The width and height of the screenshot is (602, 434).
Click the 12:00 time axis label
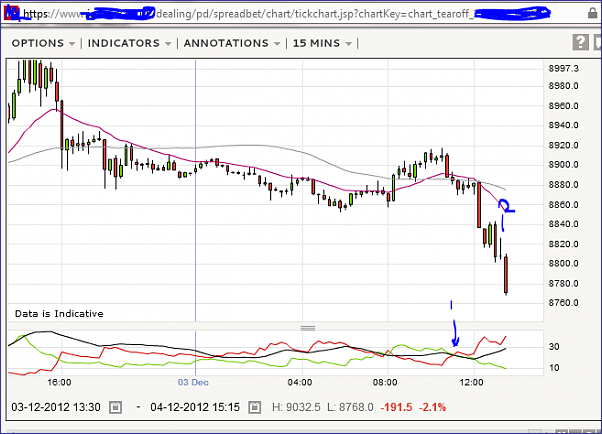click(471, 383)
